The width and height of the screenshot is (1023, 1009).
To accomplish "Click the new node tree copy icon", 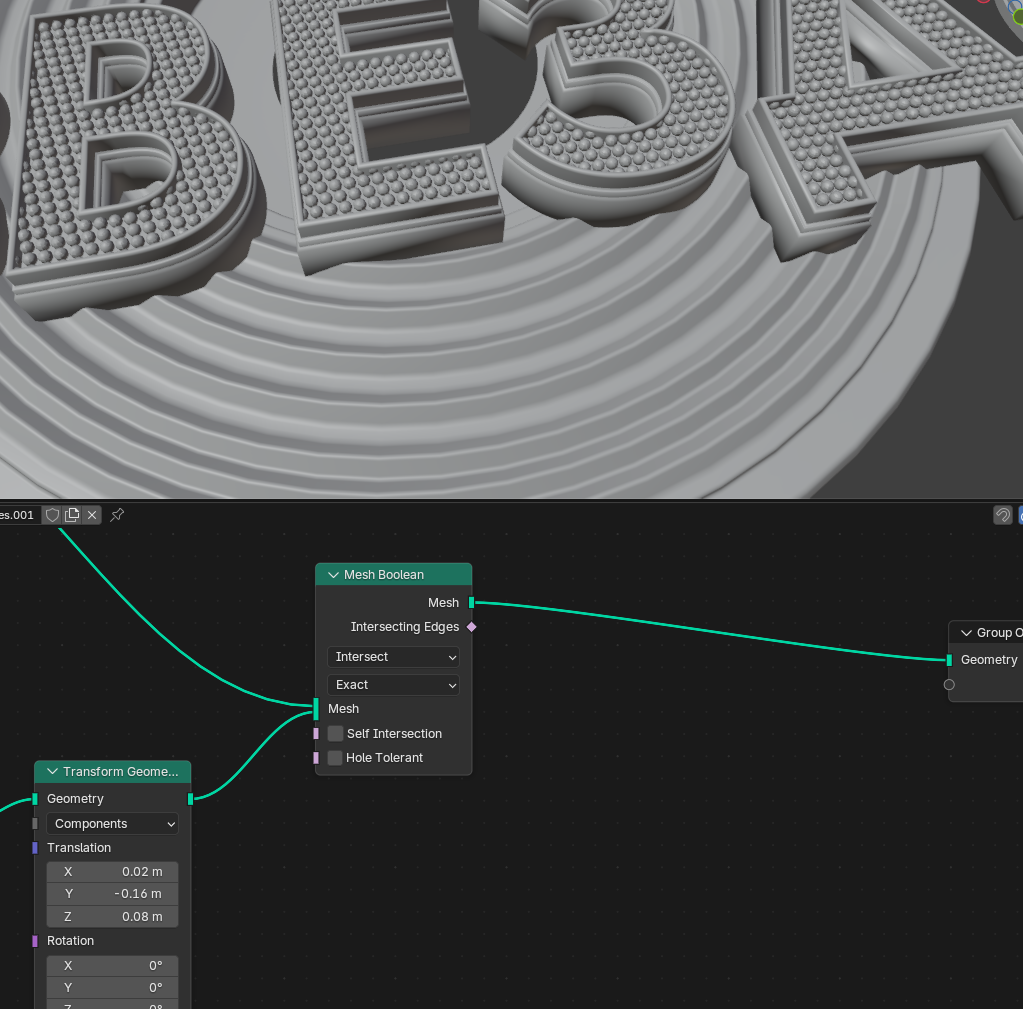I will pos(72,515).
